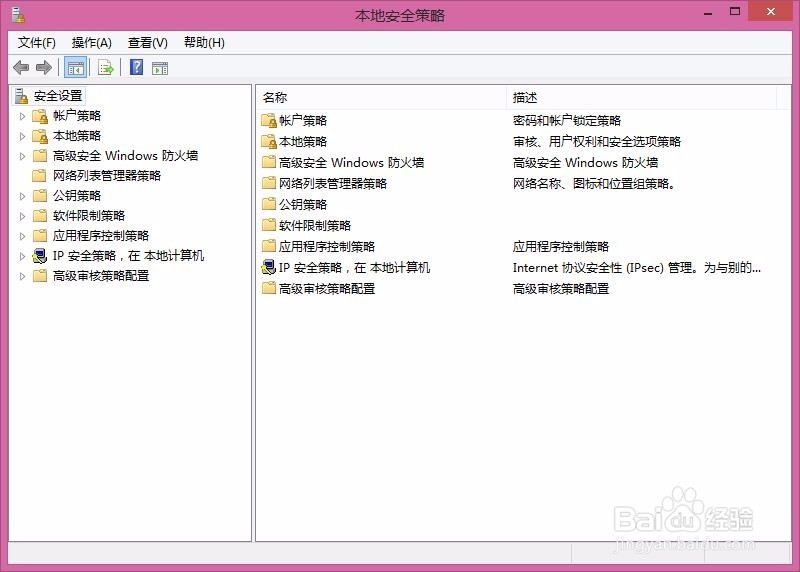Click 应用程序控制策略 folder icon in tree
Viewport: 800px width, 572px height.
coord(40,235)
